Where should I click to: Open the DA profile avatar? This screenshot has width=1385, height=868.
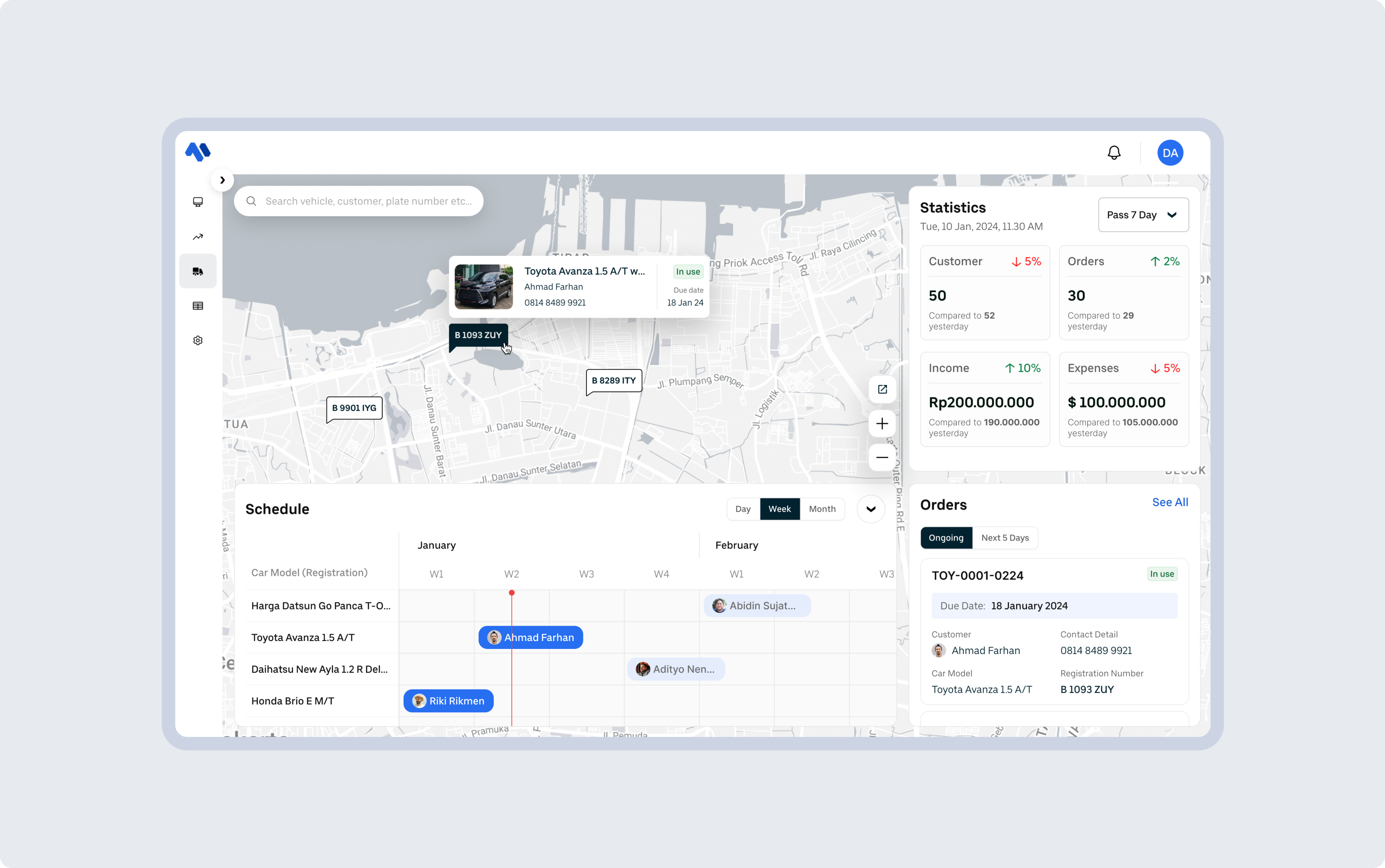pyautogui.click(x=1170, y=152)
